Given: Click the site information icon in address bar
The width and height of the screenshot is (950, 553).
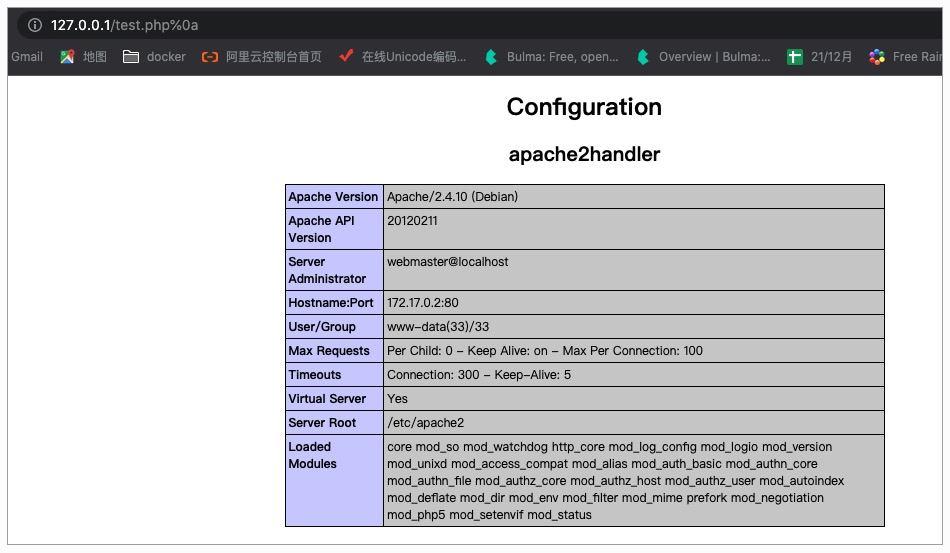Looking at the screenshot, I should pyautogui.click(x=34, y=25).
